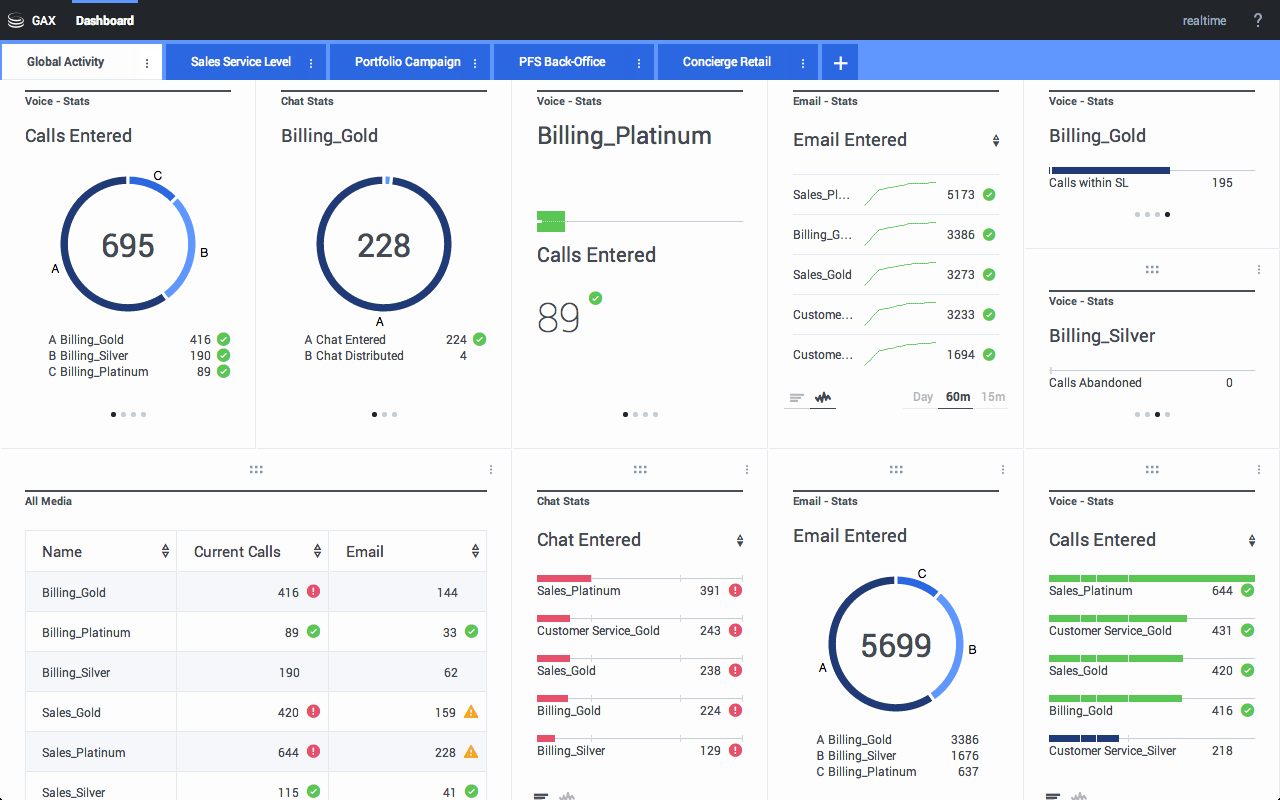Toggle sort order on Chat Entered widget
This screenshot has width=1280, height=800.
pos(740,541)
